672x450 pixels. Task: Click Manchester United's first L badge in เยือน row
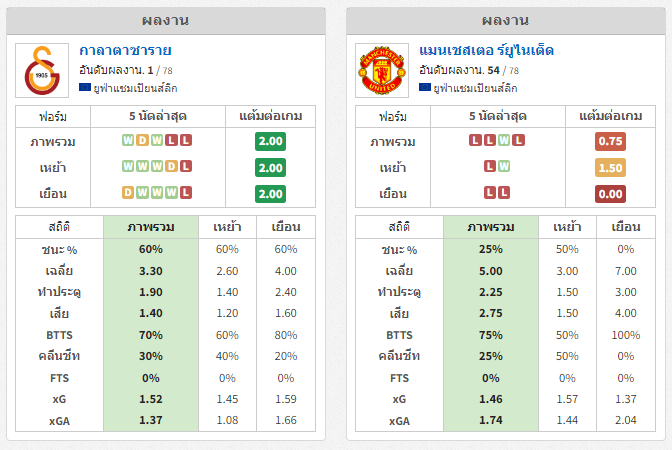(x=489, y=192)
